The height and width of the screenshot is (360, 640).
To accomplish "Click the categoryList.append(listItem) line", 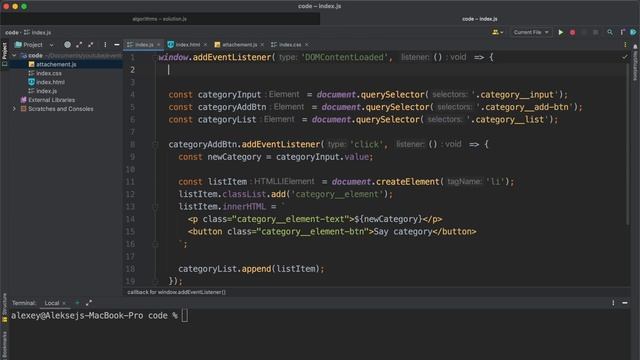I will [x=251, y=269].
